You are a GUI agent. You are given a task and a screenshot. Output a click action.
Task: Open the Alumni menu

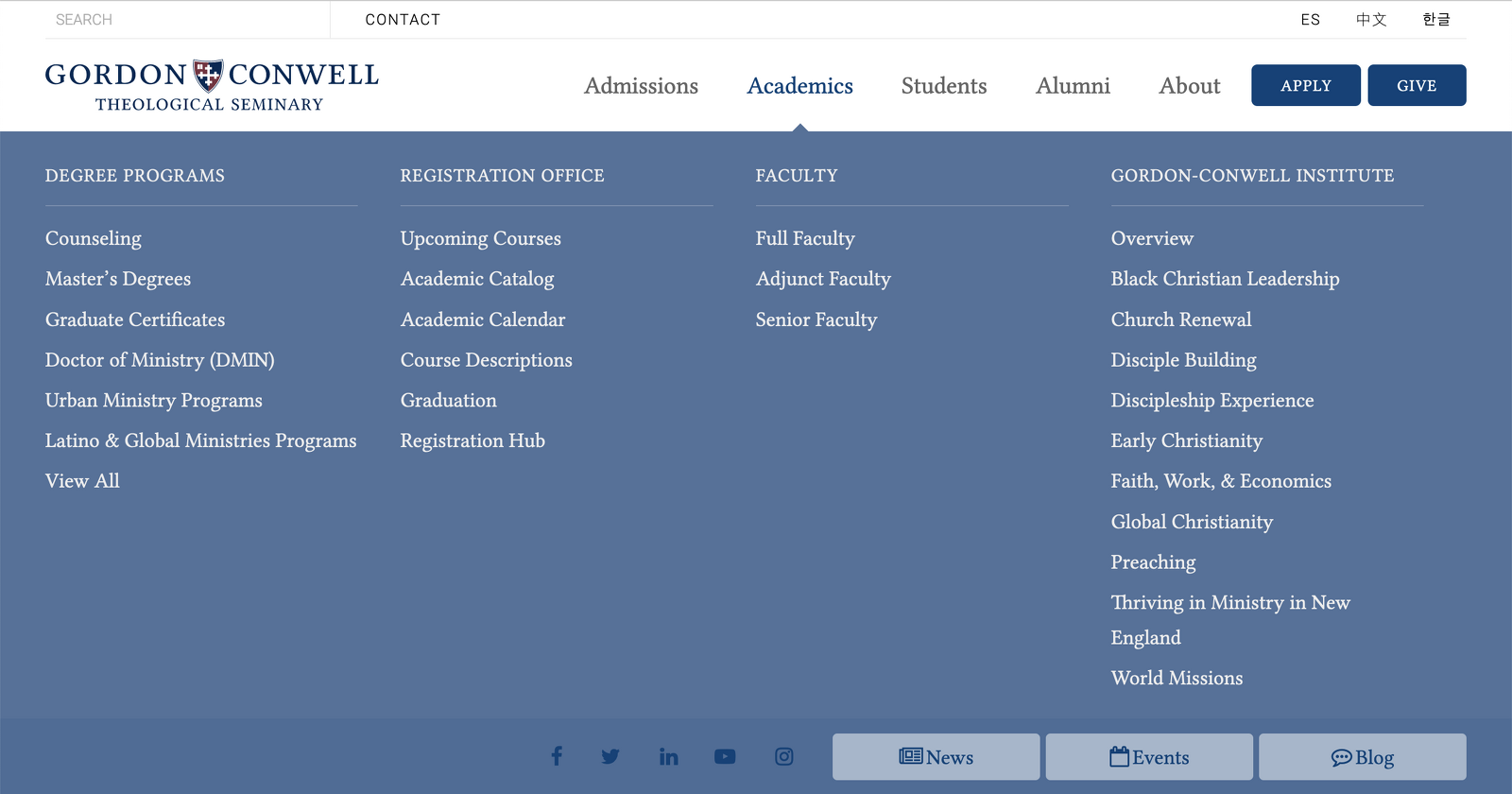1073,86
